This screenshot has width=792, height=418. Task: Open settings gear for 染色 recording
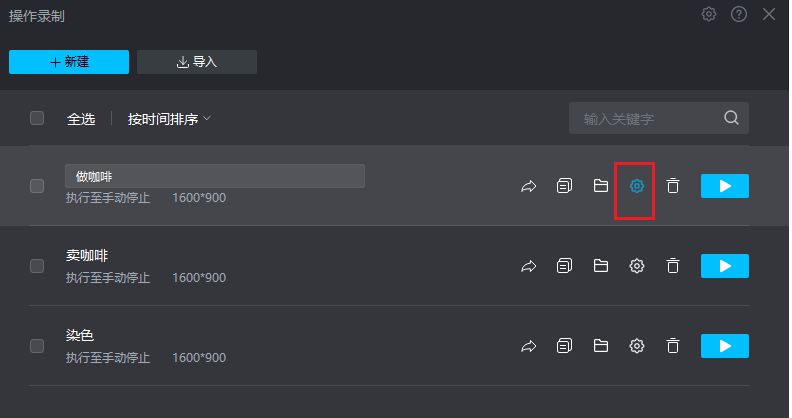tap(636, 346)
